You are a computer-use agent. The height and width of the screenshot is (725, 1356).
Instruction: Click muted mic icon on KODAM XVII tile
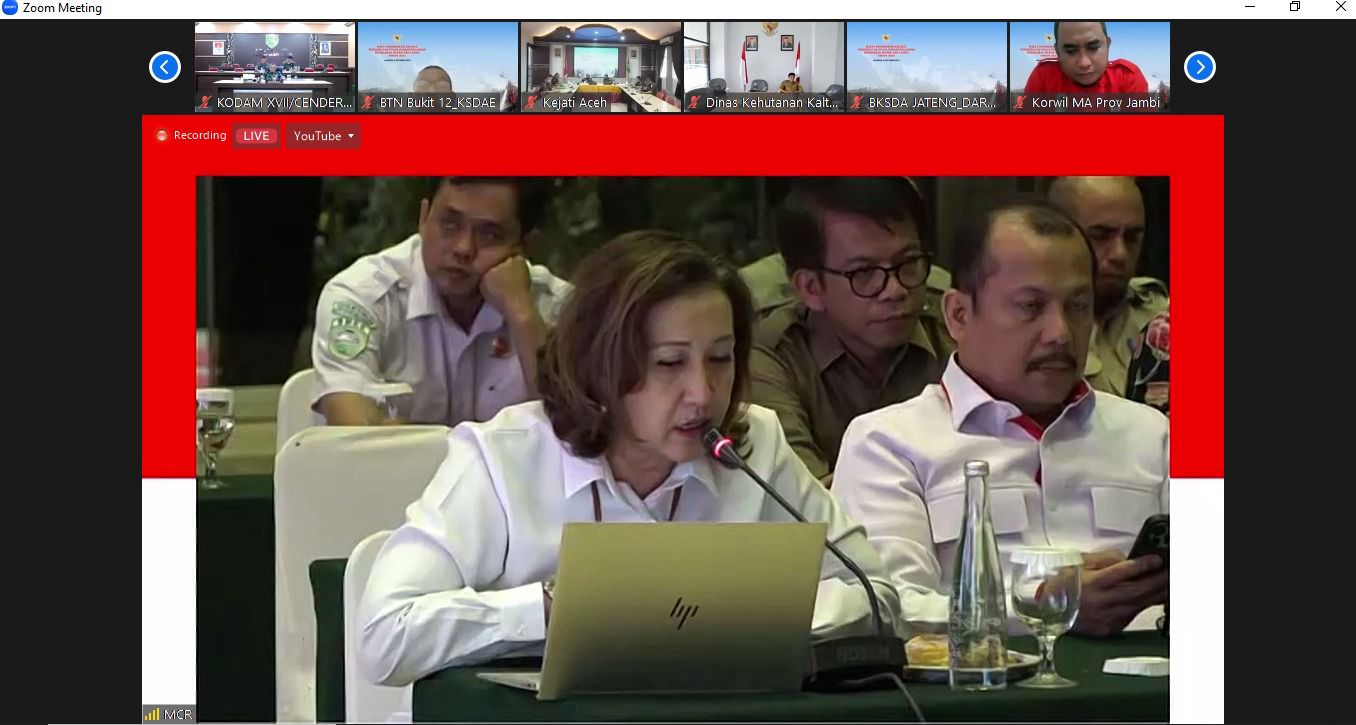[x=206, y=102]
